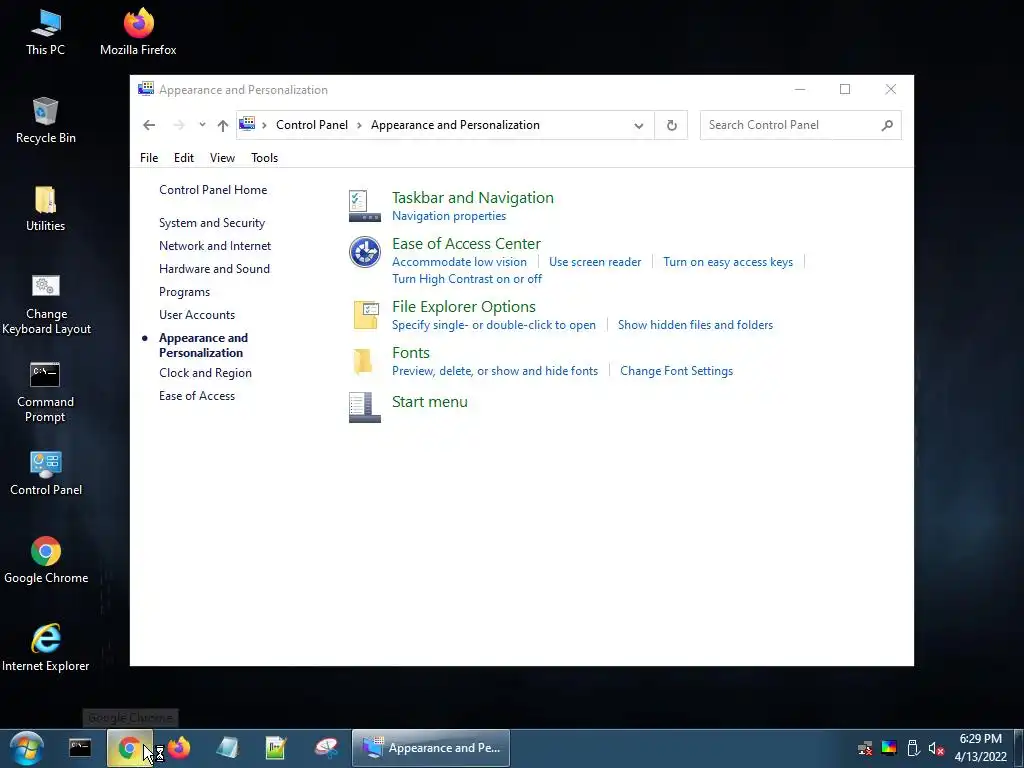Open Clock and Region category

tap(205, 373)
